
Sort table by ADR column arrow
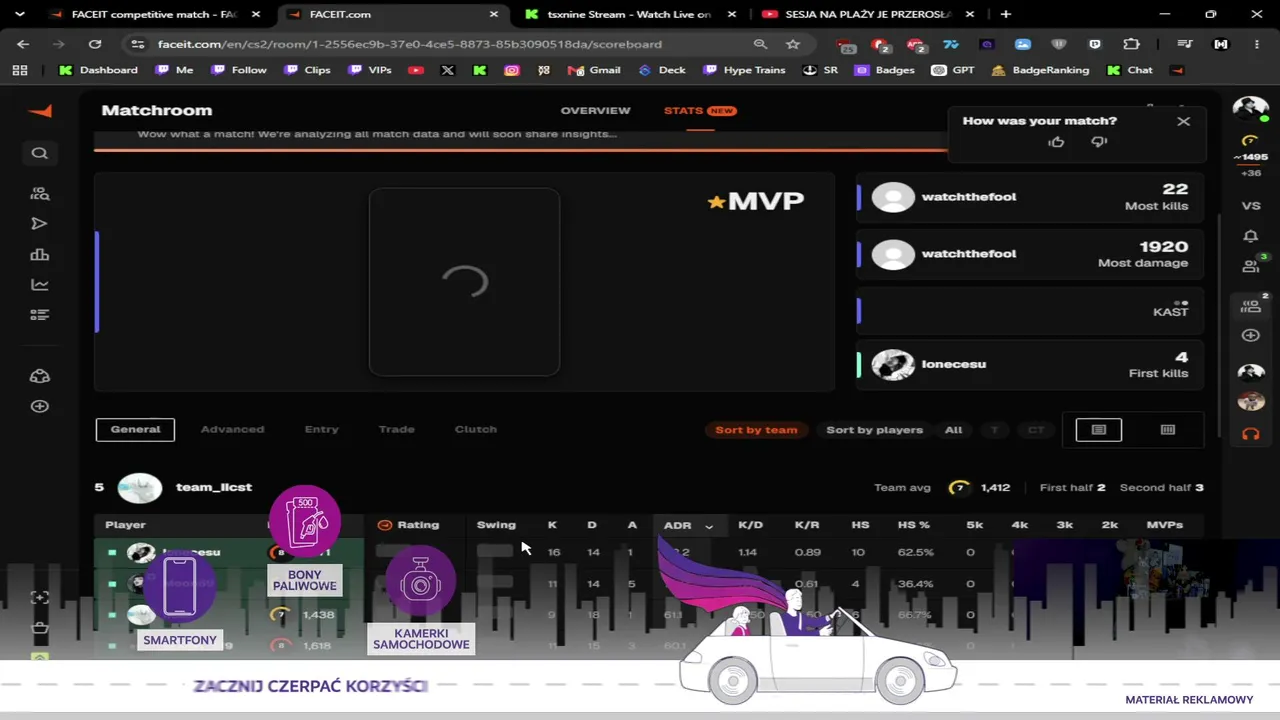pos(709,526)
